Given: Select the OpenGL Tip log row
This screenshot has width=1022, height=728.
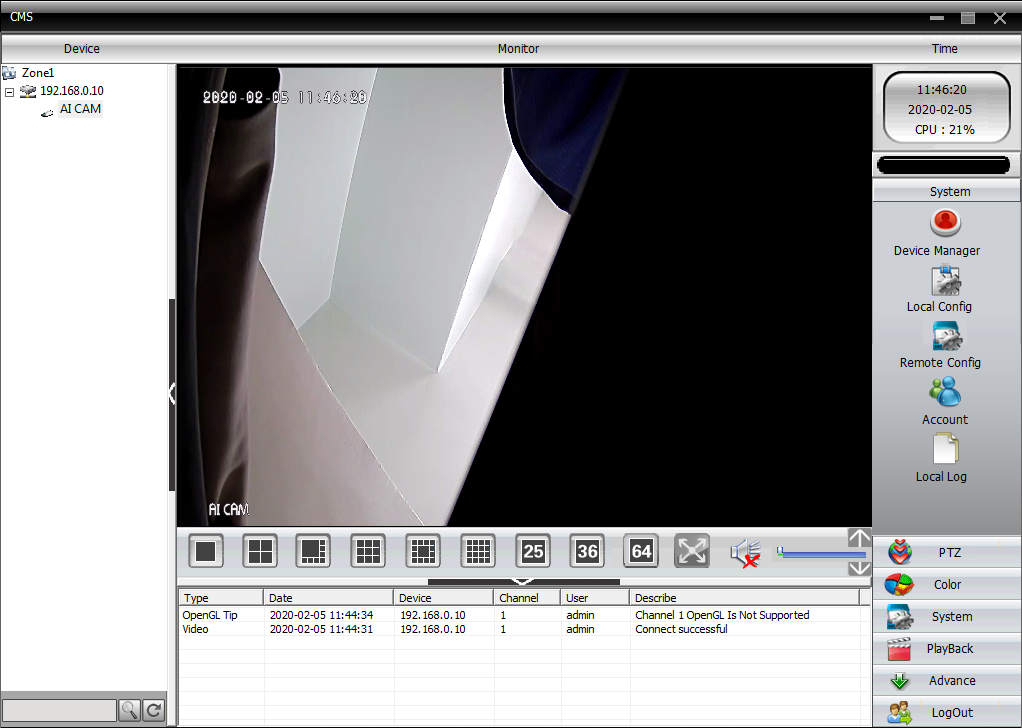Looking at the screenshot, I should (x=524, y=615).
